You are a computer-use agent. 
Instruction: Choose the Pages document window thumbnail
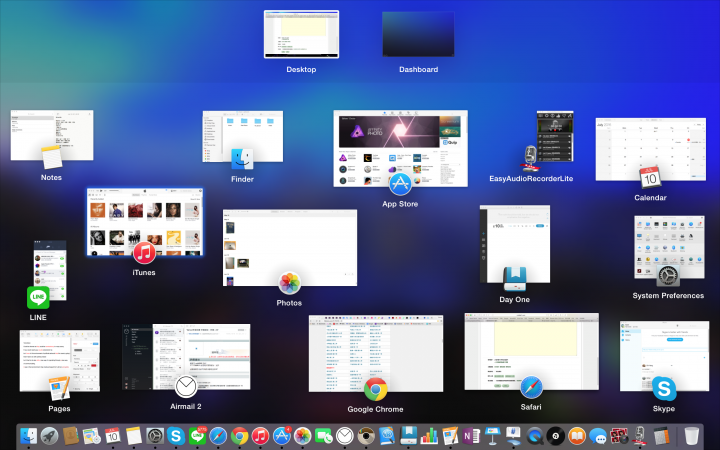(60, 360)
